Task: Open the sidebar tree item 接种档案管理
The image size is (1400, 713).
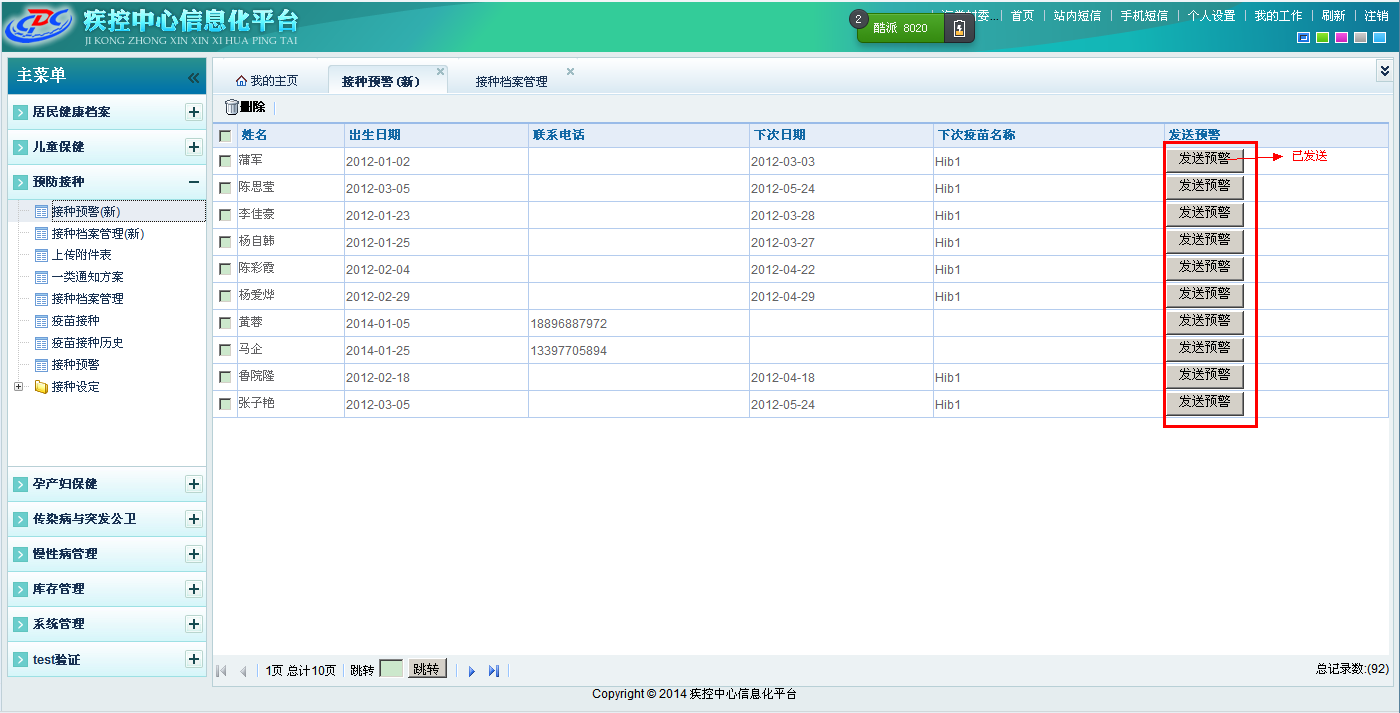Action: tap(88, 299)
